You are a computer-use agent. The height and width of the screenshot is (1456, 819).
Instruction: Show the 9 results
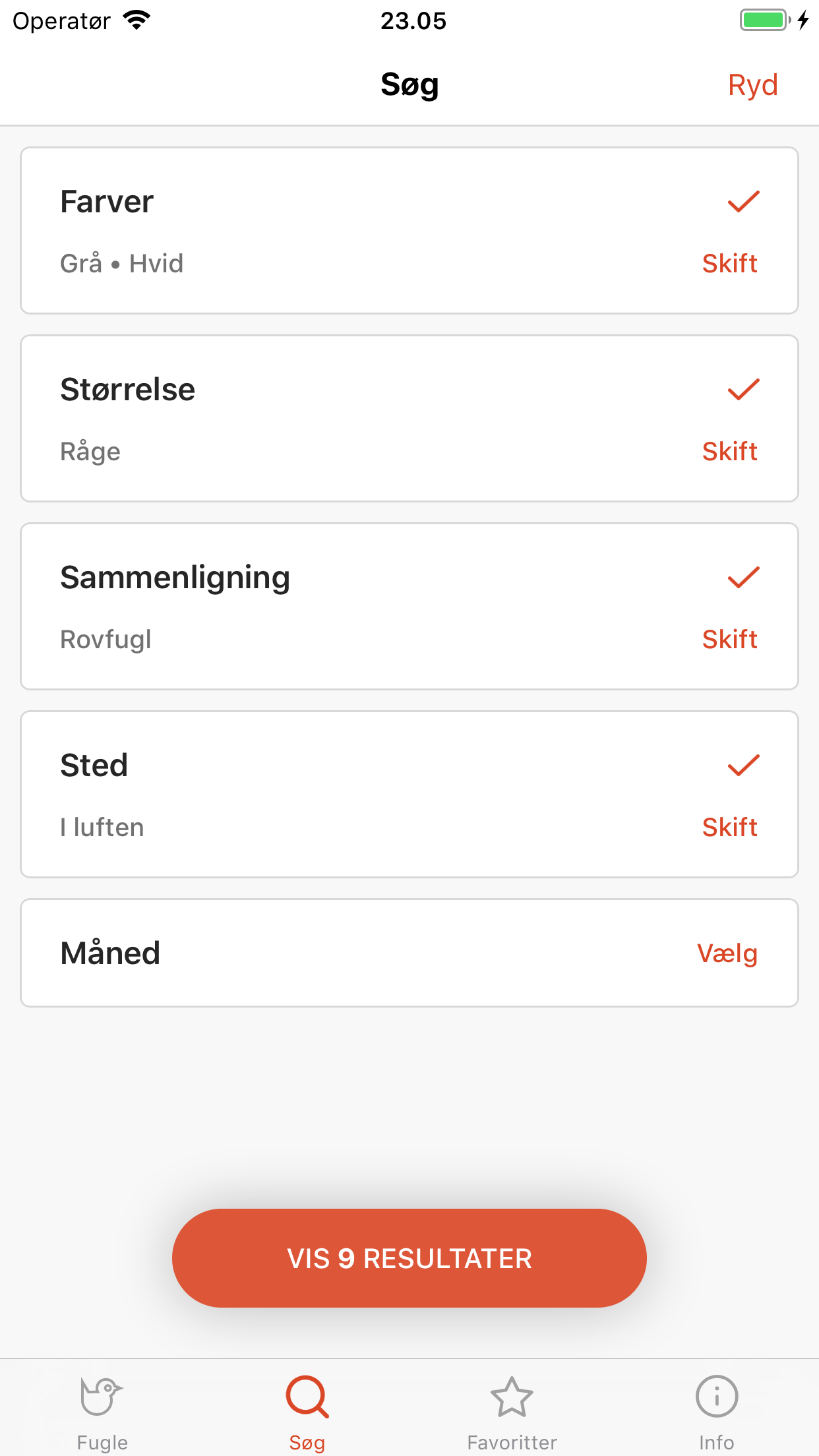pyautogui.click(x=409, y=1258)
